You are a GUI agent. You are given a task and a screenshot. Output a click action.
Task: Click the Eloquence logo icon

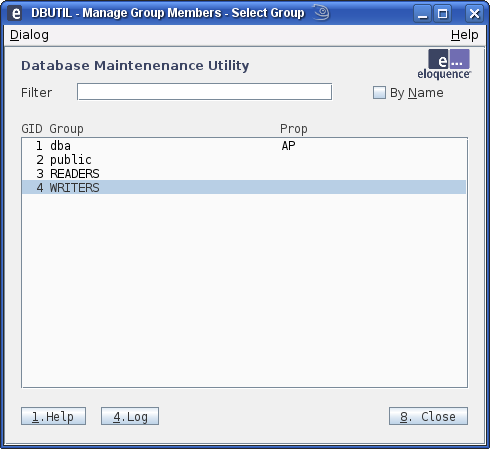[x=444, y=64]
